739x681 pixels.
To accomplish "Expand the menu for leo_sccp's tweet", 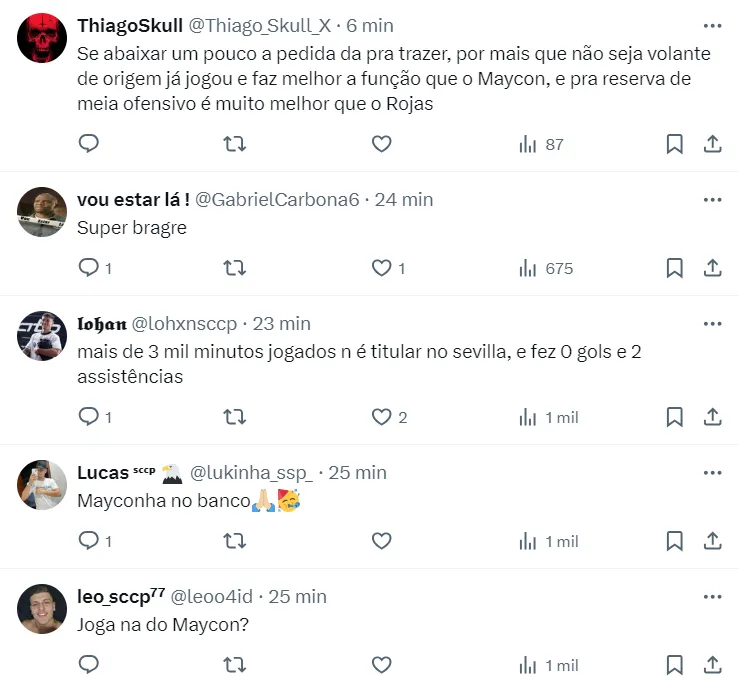I will tap(712, 597).
